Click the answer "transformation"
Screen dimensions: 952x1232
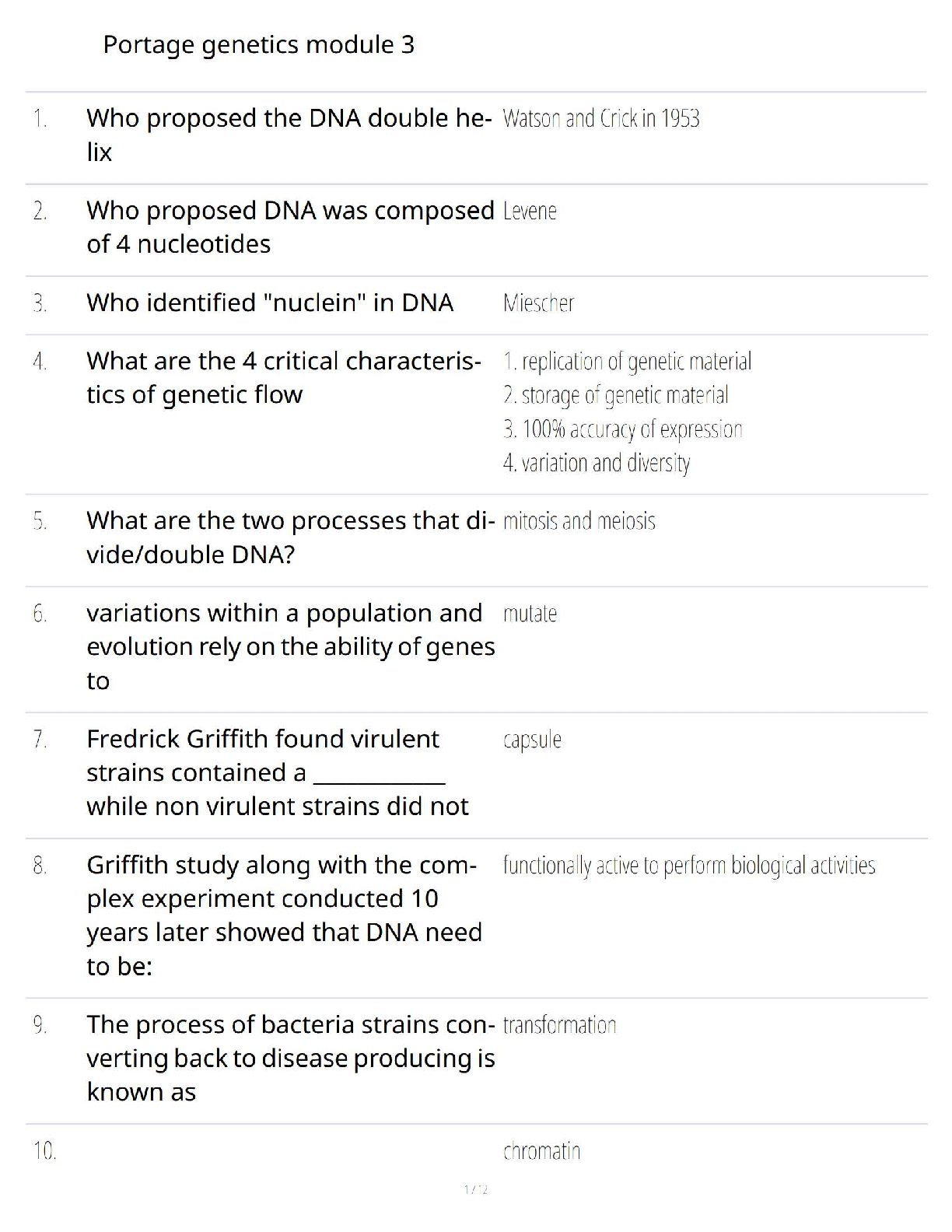(559, 1025)
